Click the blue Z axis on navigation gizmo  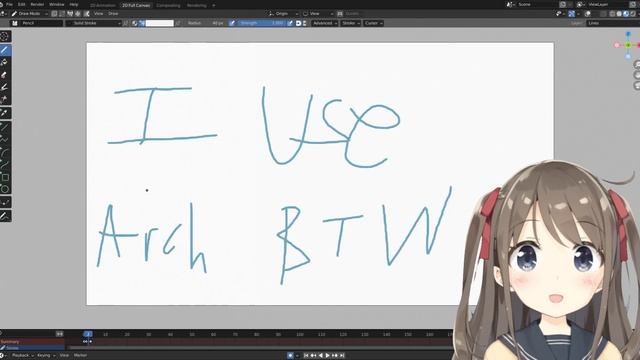tap(628, 35)
